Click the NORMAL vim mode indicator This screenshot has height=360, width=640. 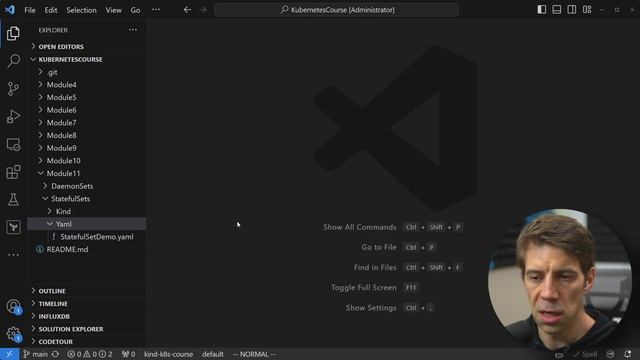pyautogui.click(x=254, y=354)
